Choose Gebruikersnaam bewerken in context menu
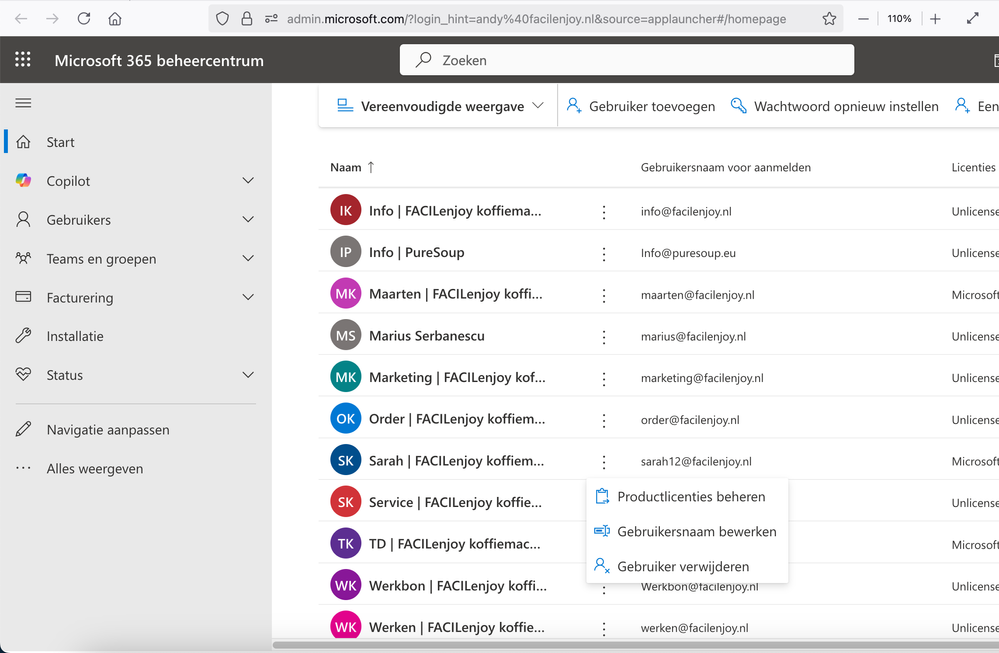Screen dimensions: 999x653 coord(687,531)
